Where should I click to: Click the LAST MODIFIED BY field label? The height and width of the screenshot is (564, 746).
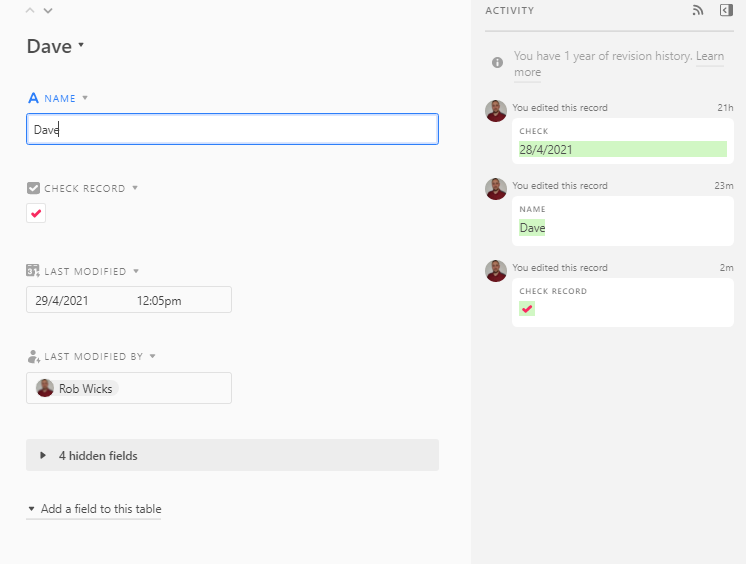(94, 356)
